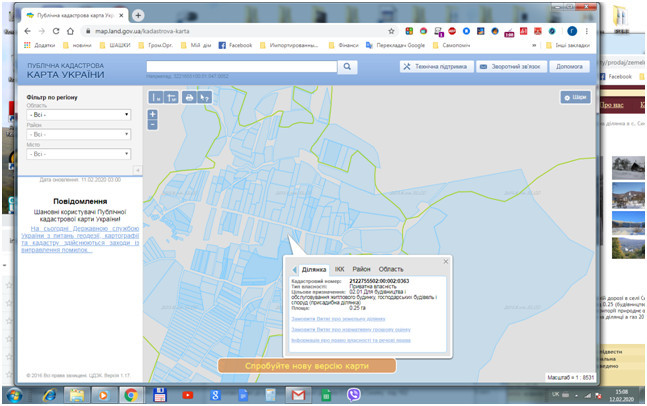Click the map search magnifier button
The width and height of the screenshot is (647, 406).
(x=347, y=66)
